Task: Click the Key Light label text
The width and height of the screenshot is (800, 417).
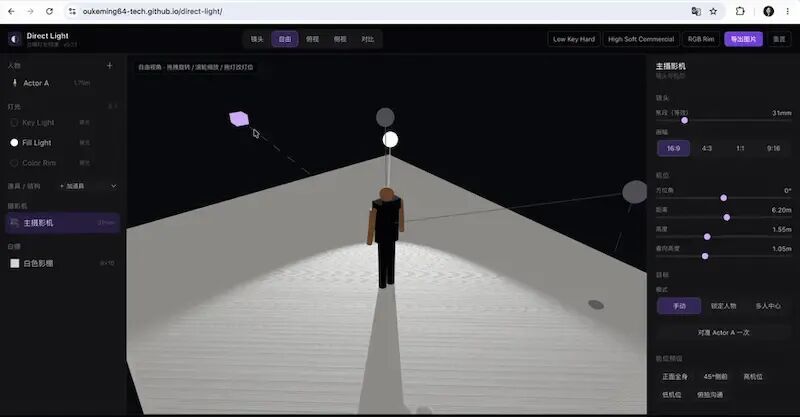Action: point(38,122)
